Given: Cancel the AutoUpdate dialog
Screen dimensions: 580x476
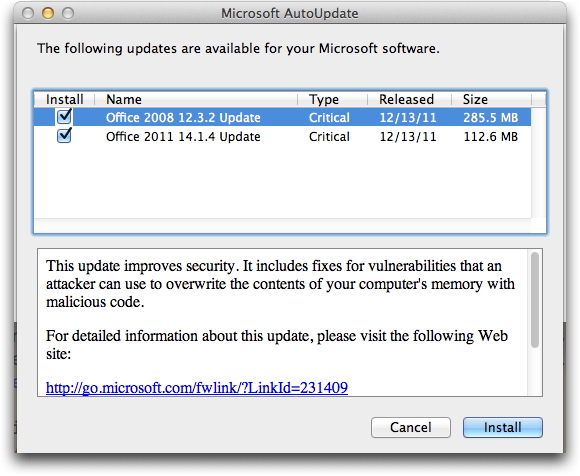Looking at the screenshot, I should [411, 428].
